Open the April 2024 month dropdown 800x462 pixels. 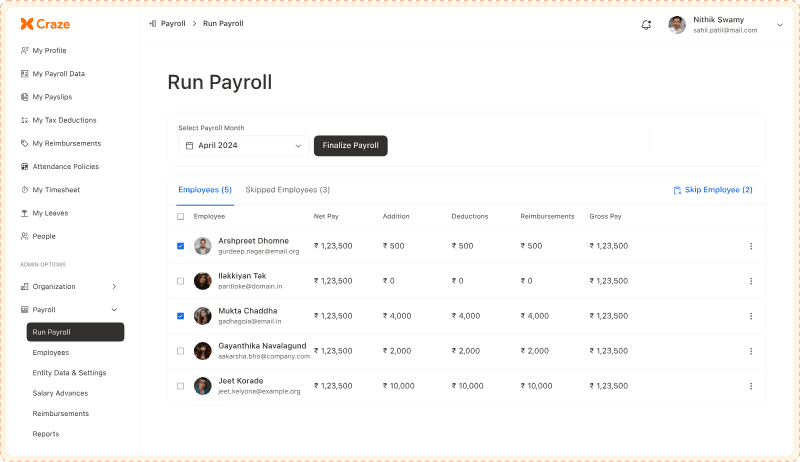(x=243, y=145)
